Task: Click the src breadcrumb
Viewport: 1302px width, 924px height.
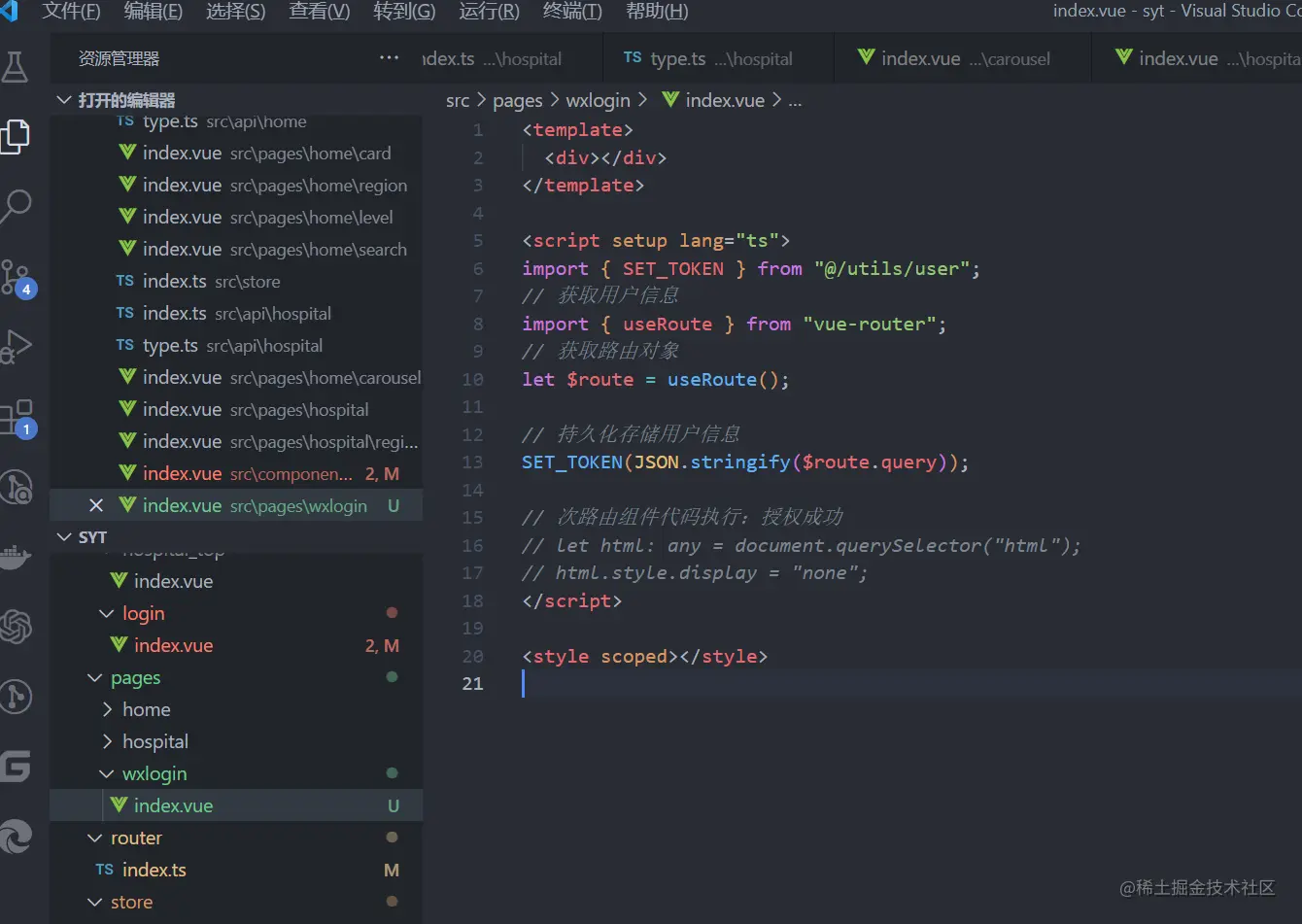Action: [x=458, y=100]
